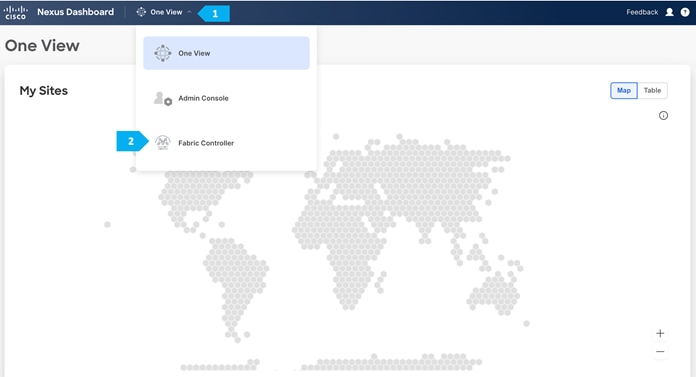Show map info icon
This screenshot has width=696, height=377.
pos(663,115)
